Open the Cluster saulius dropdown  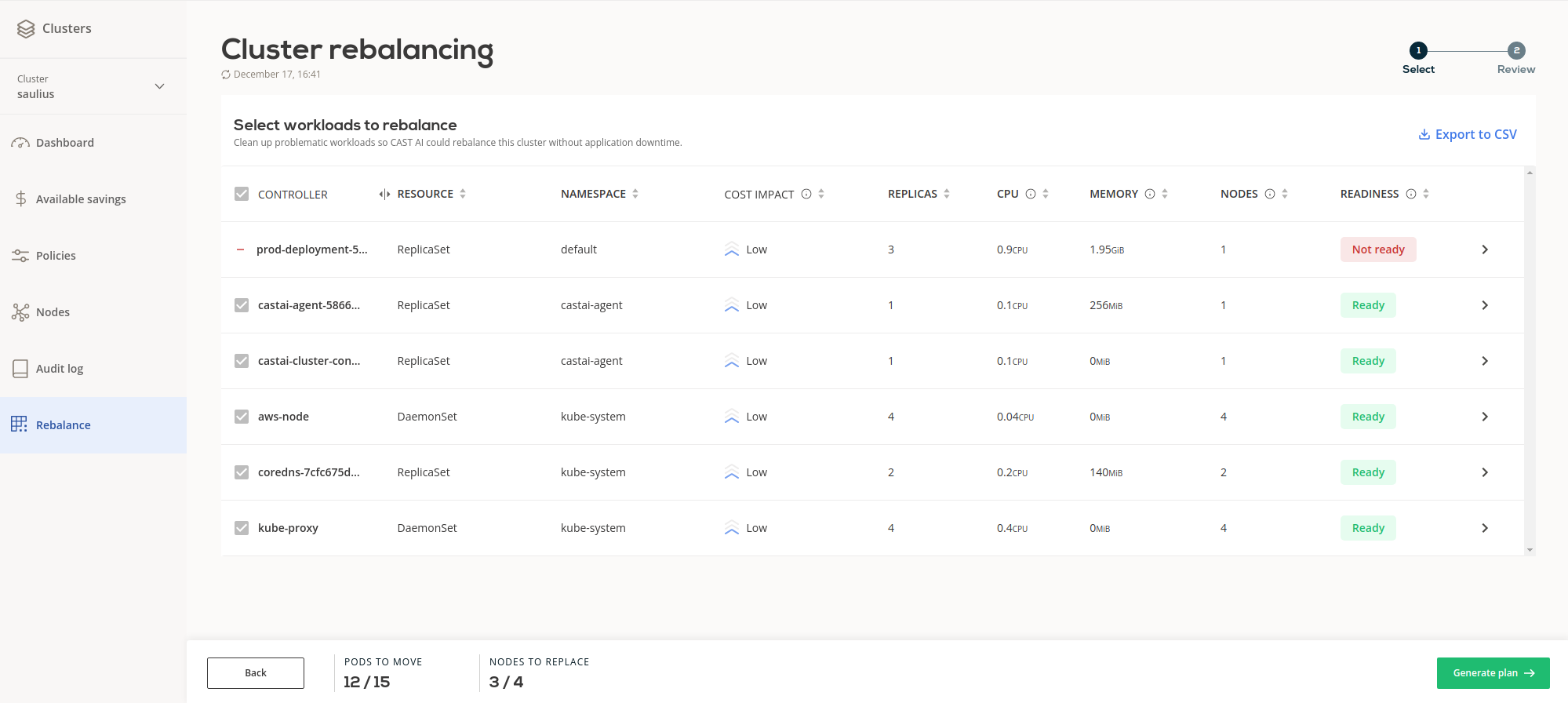pyautogui.click(x=93, y=86)
